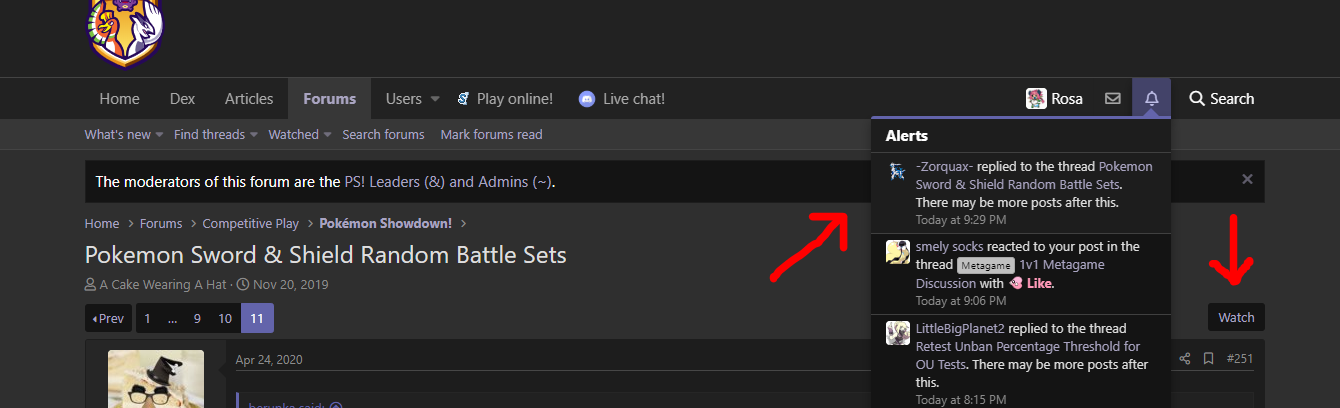This screenshot has height=408, width=1340.
Task: Go to the Articles tab
Action: tap(249, 99)
